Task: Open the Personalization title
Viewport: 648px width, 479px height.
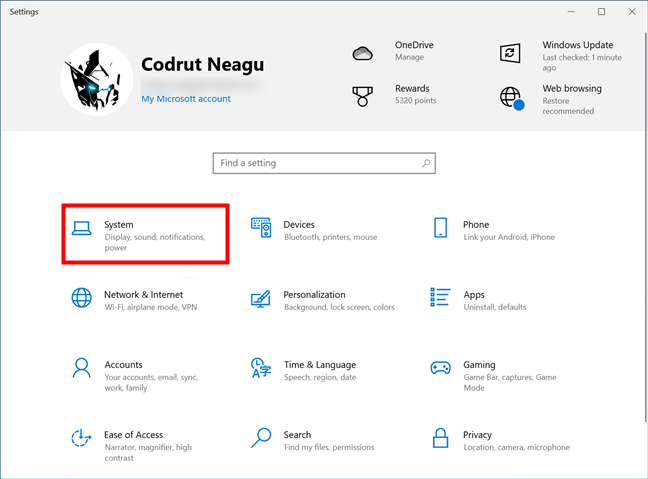Action: (314, 295)
